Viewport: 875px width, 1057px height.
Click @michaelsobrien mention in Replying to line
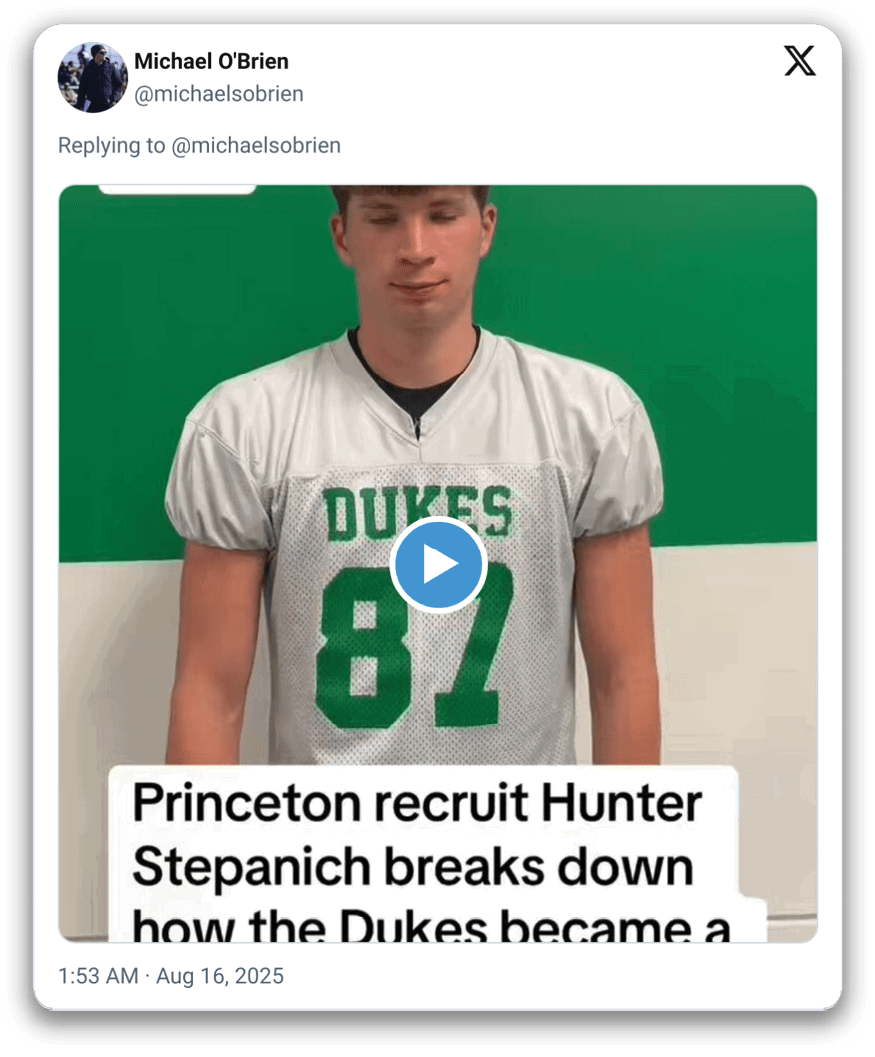[x=256, y=145]
